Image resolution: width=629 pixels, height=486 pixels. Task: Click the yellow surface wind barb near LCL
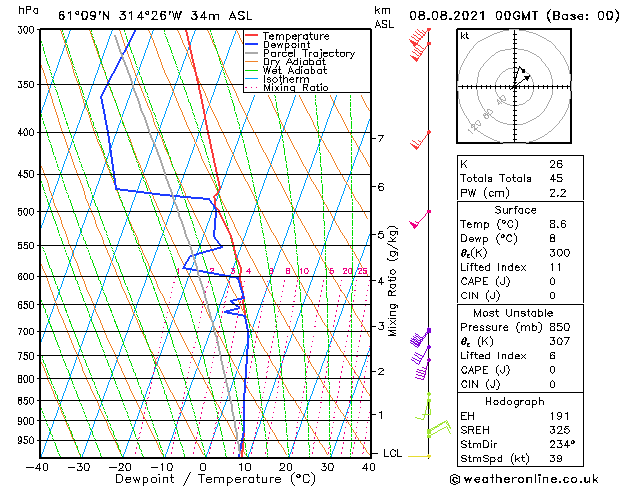pyautogui.click(x=420, y=456)
